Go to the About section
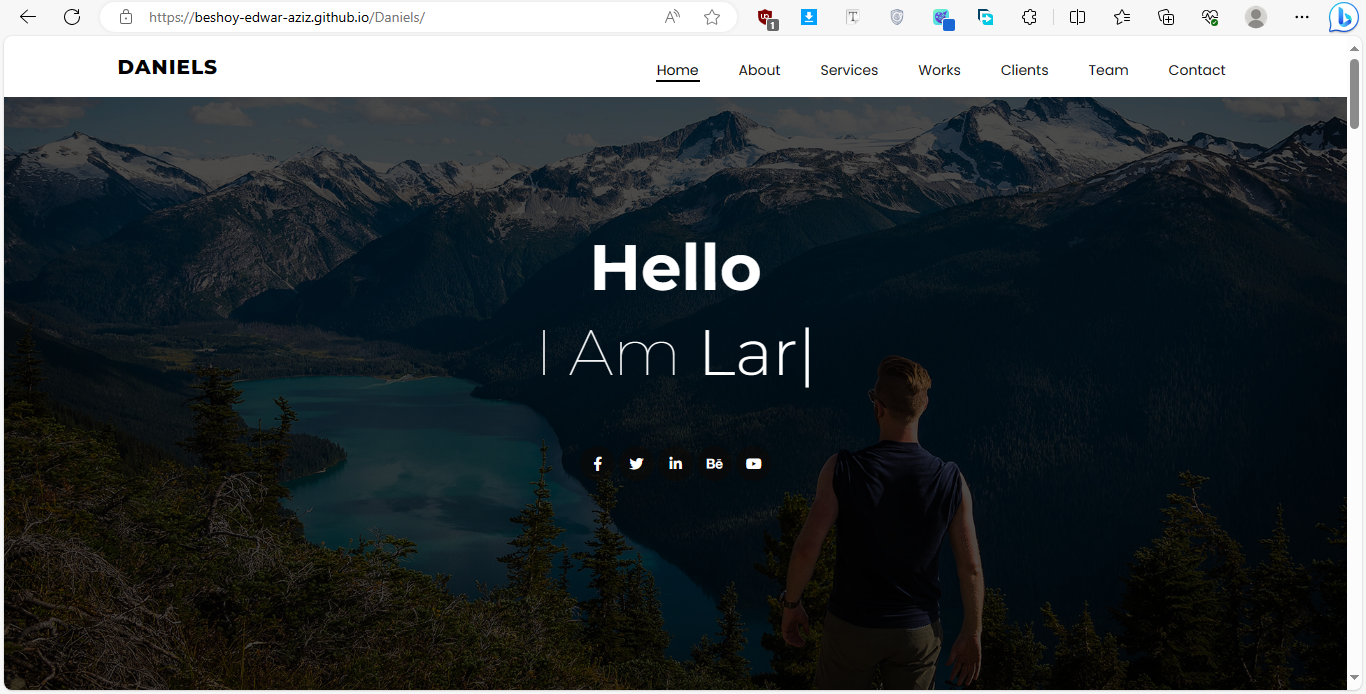 (x=759, y=70)
